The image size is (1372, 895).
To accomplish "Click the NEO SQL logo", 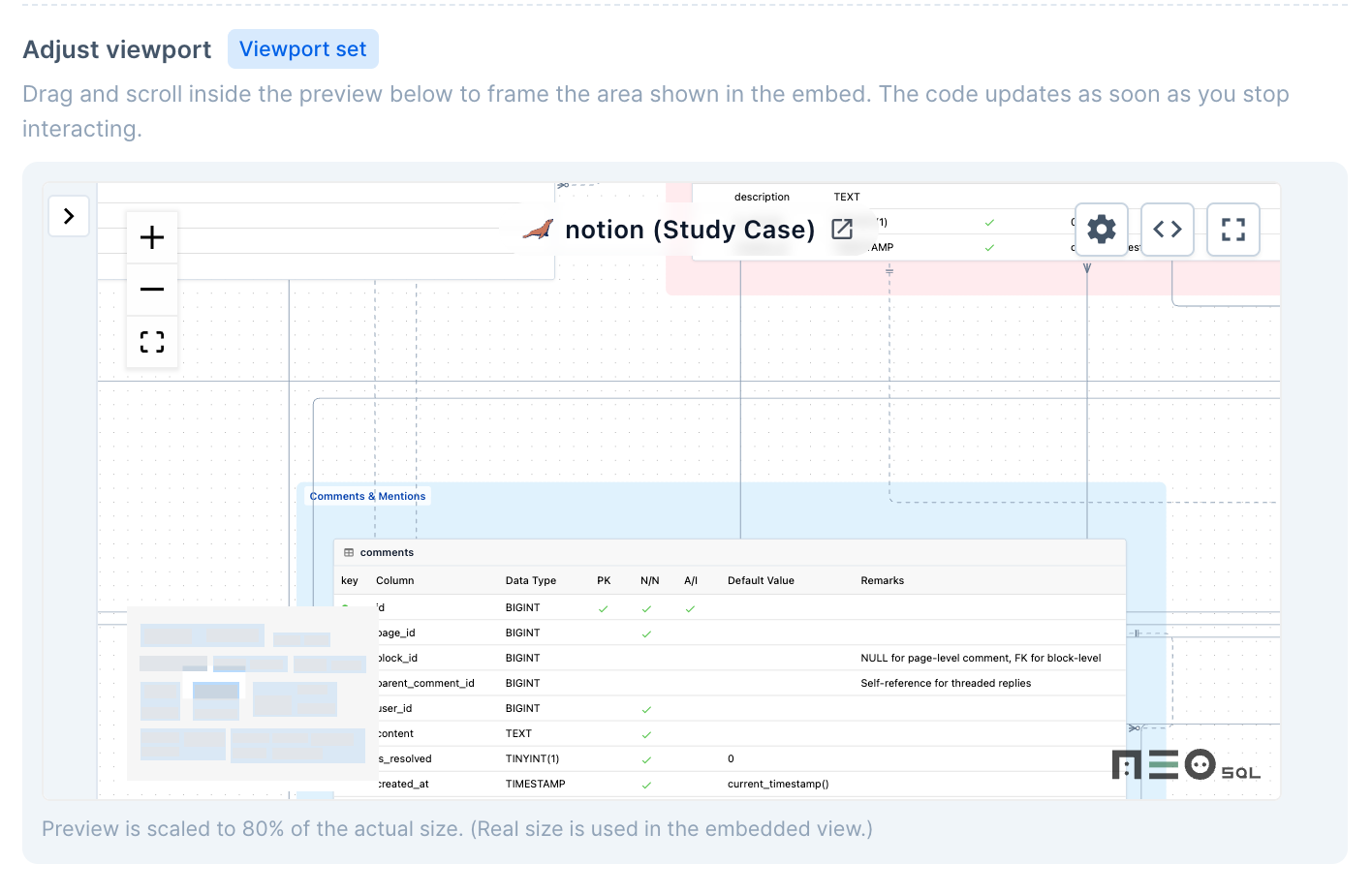I will point(1186,765).
